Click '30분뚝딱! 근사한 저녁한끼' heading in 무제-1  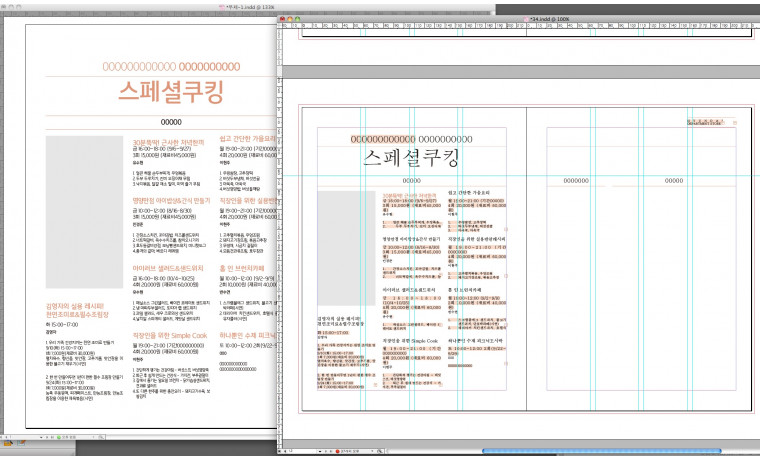coord(168,142)
